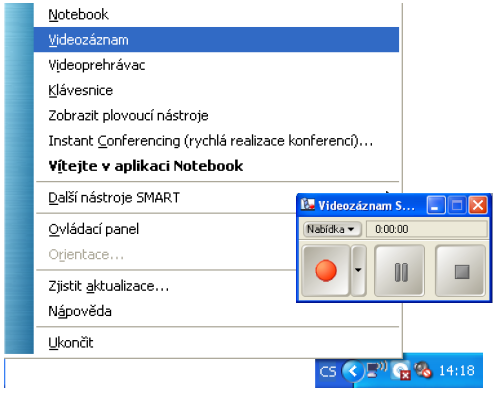The width and height of the screenshot is (501, 394).
Task: Open the Nabídka dropdown in recorder
Action: [332, 229]
